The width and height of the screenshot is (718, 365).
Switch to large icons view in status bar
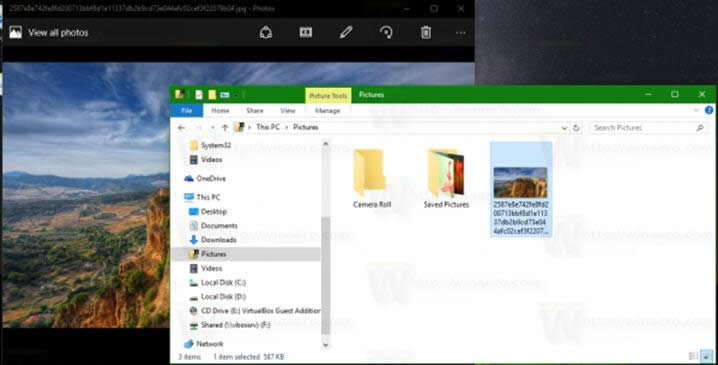click(x=707, y=356)
